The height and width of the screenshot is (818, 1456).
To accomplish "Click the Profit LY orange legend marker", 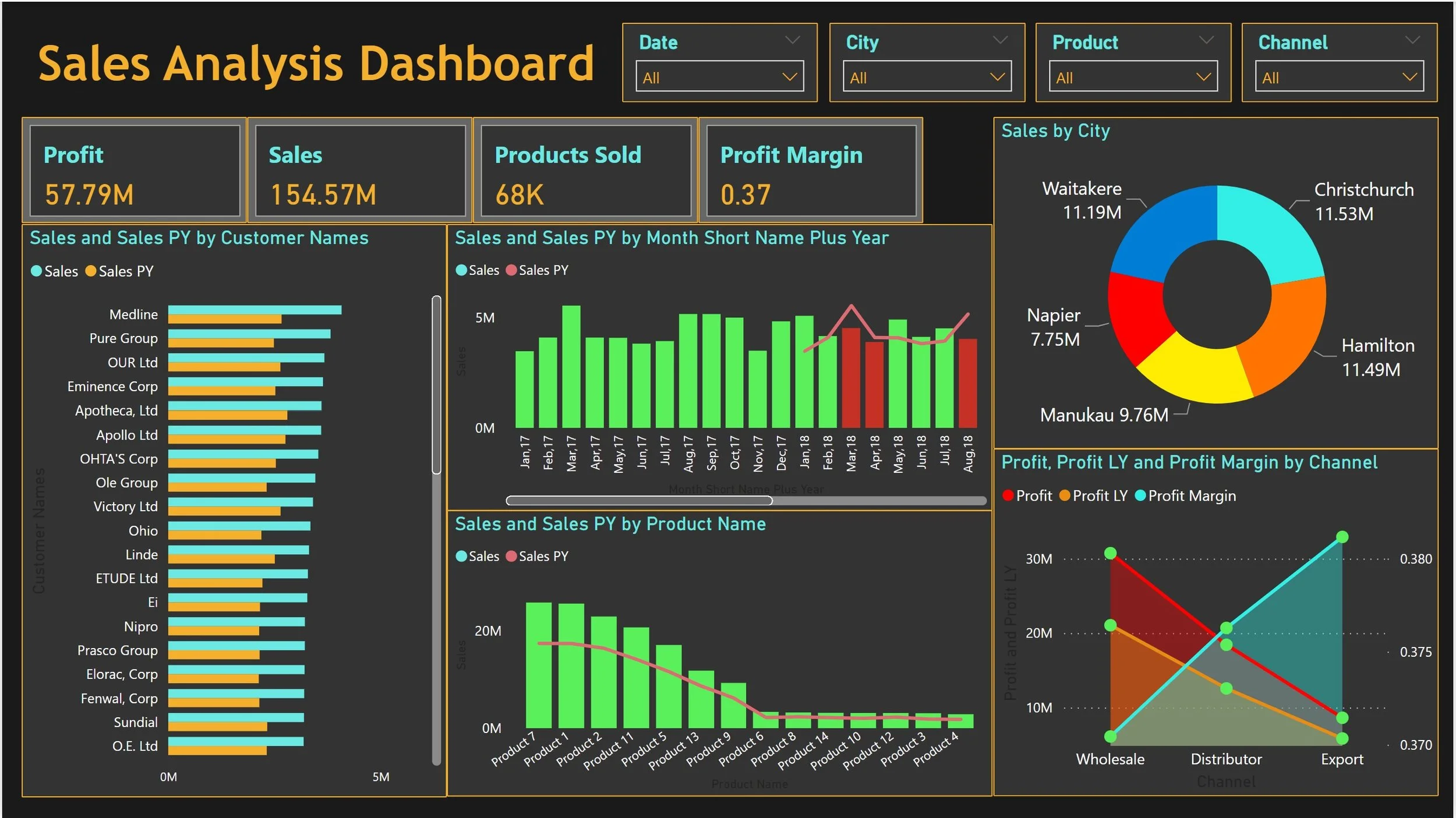I will coord(1065,495).
